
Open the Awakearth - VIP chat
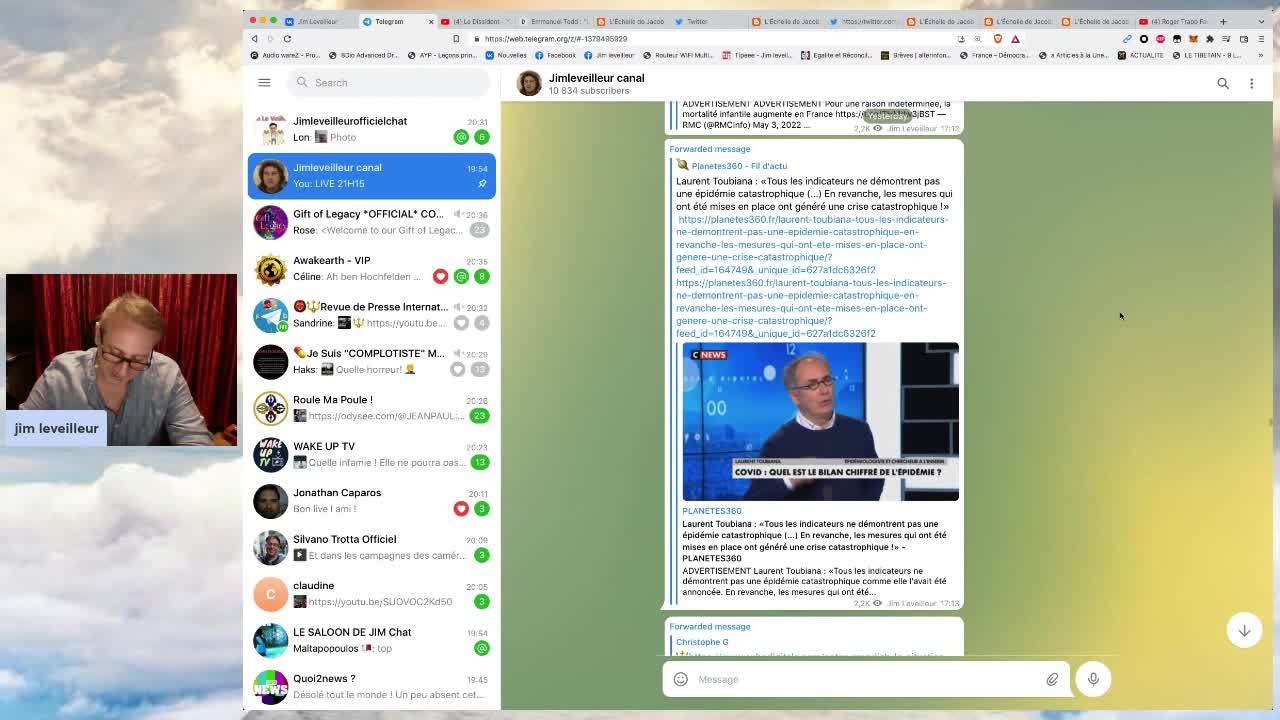(x=371, y=268)
